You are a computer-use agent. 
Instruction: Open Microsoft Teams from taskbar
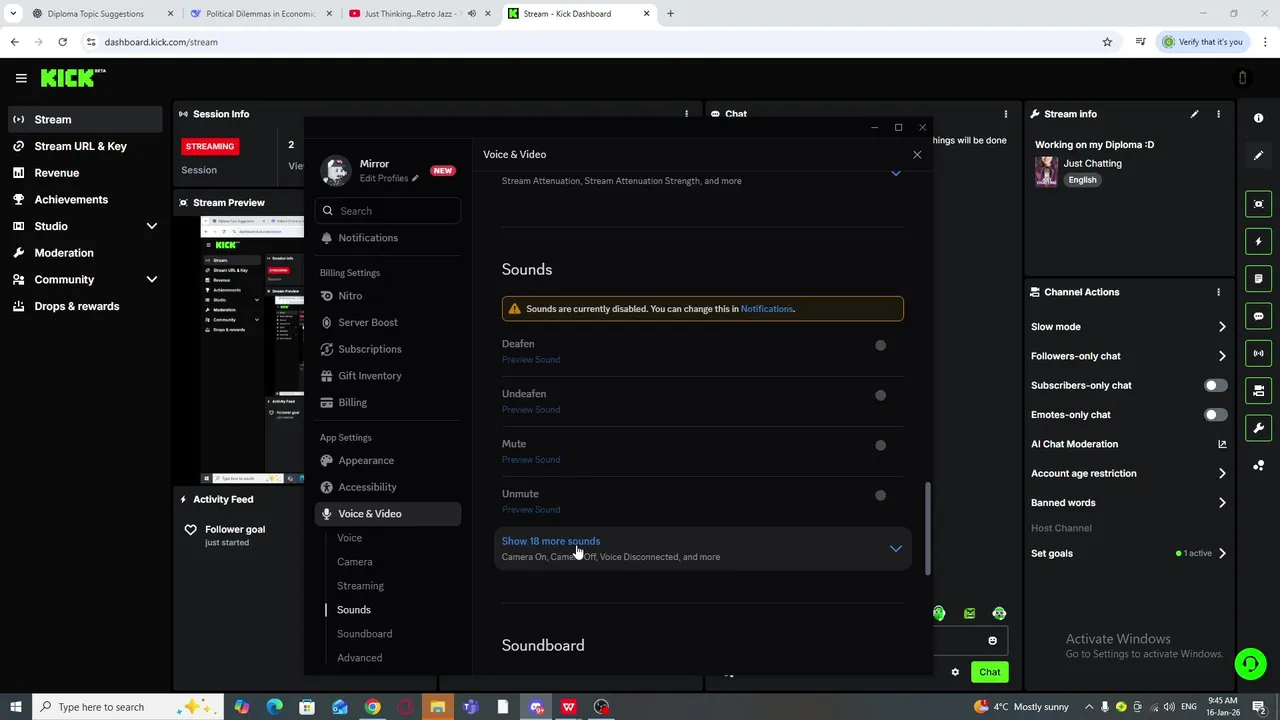coord(470,707)
